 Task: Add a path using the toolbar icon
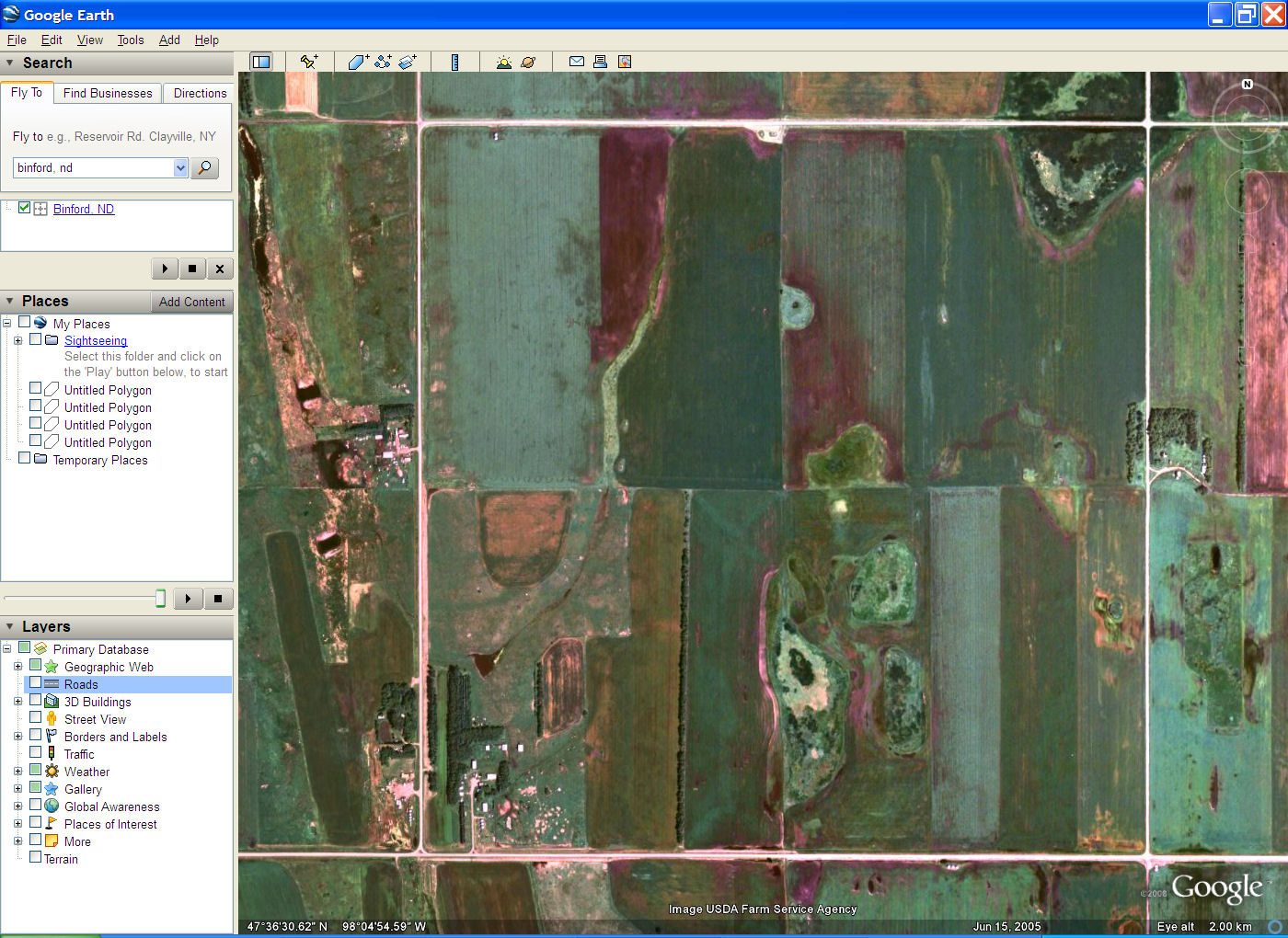click(383, 62)
